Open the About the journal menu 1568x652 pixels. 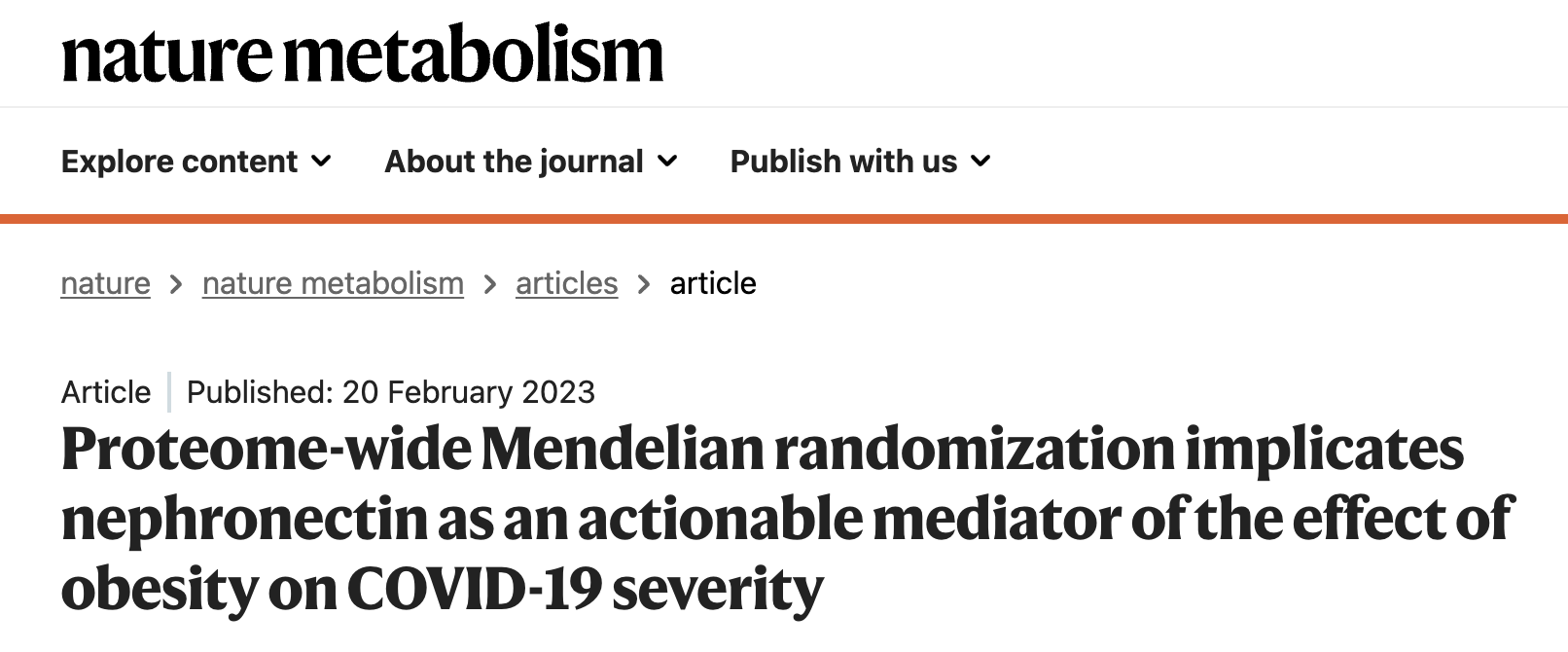pyautogui.click(x=514, y=162)
